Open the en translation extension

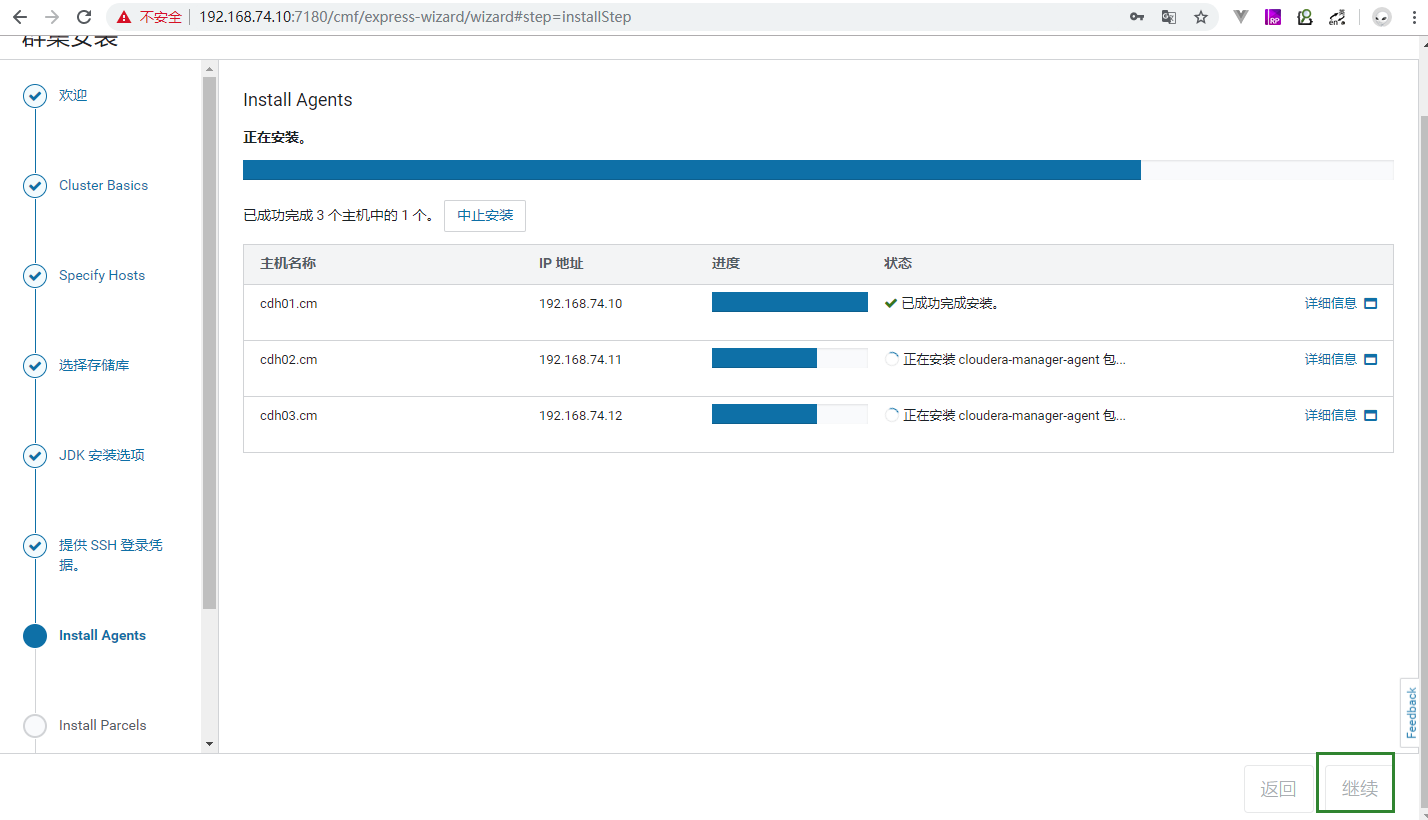1337,17
